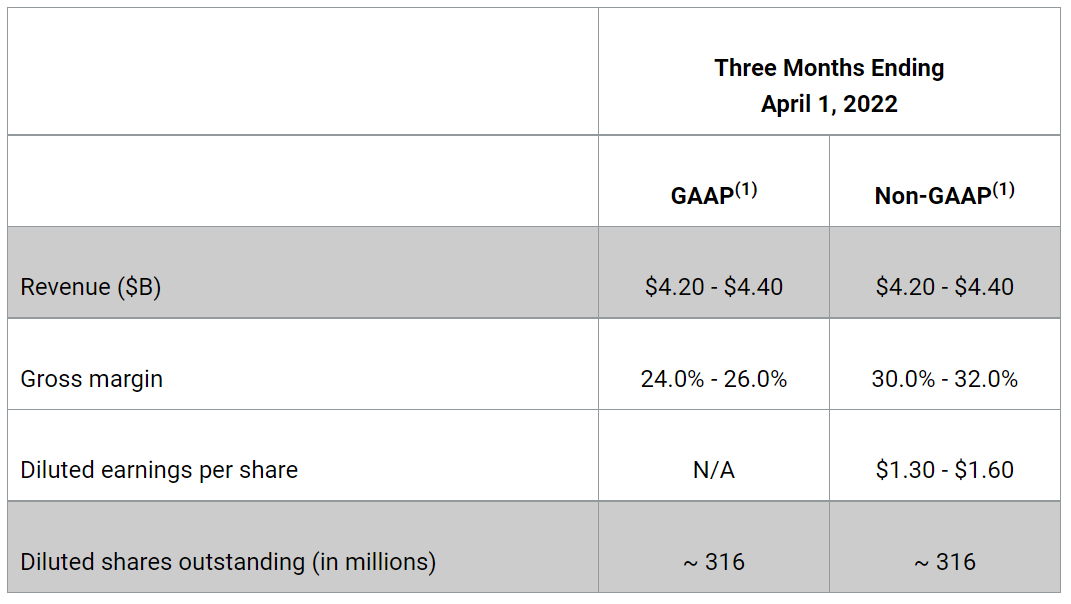The image size is (1071, 604).
Task: Click the blank cell left of GAAP header
Action: (x=303, y=181)
